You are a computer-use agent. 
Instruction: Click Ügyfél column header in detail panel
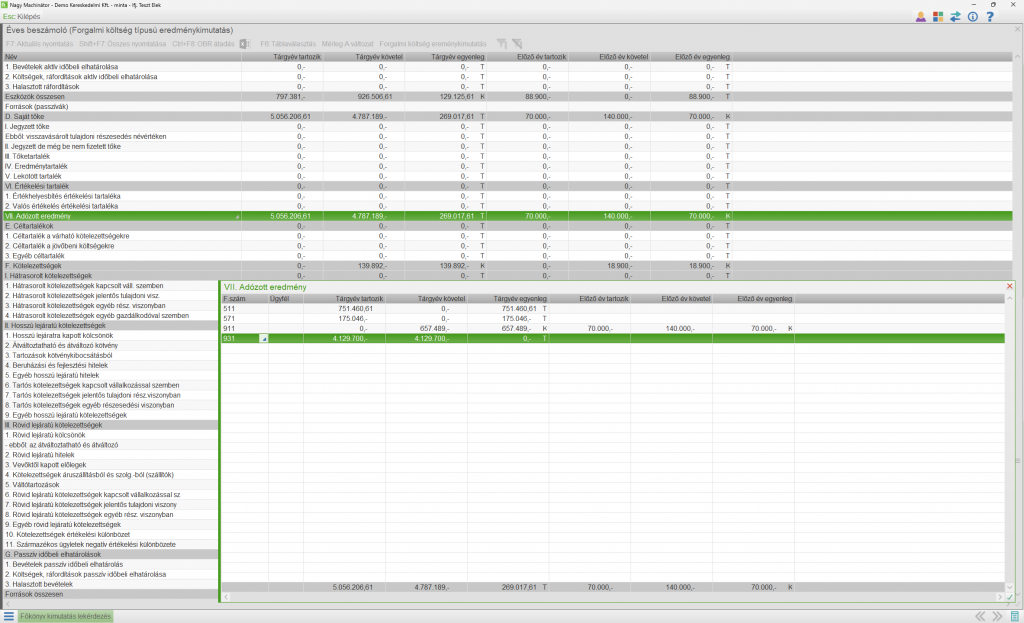pos(286,298)
